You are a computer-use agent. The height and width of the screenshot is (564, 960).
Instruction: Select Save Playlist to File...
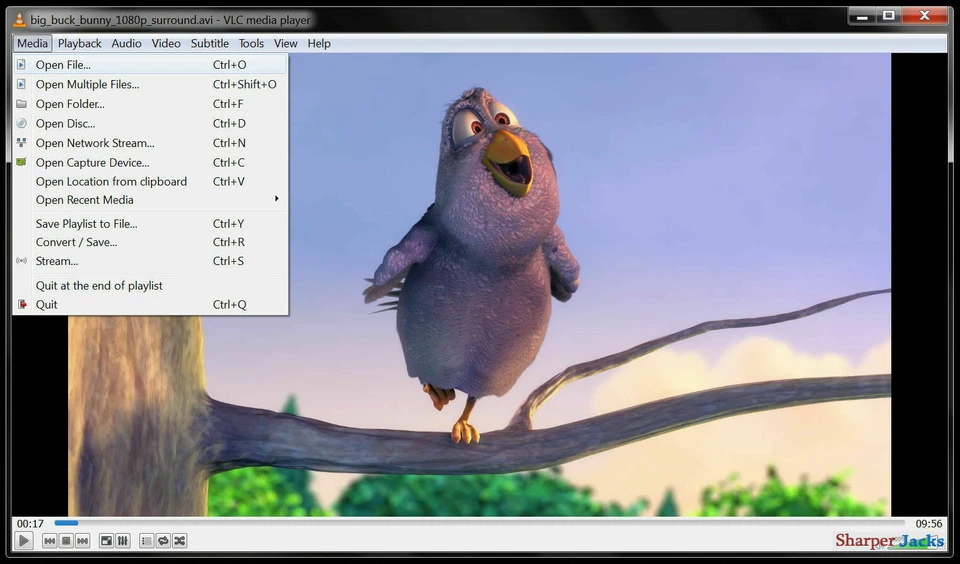click(150, 224)
